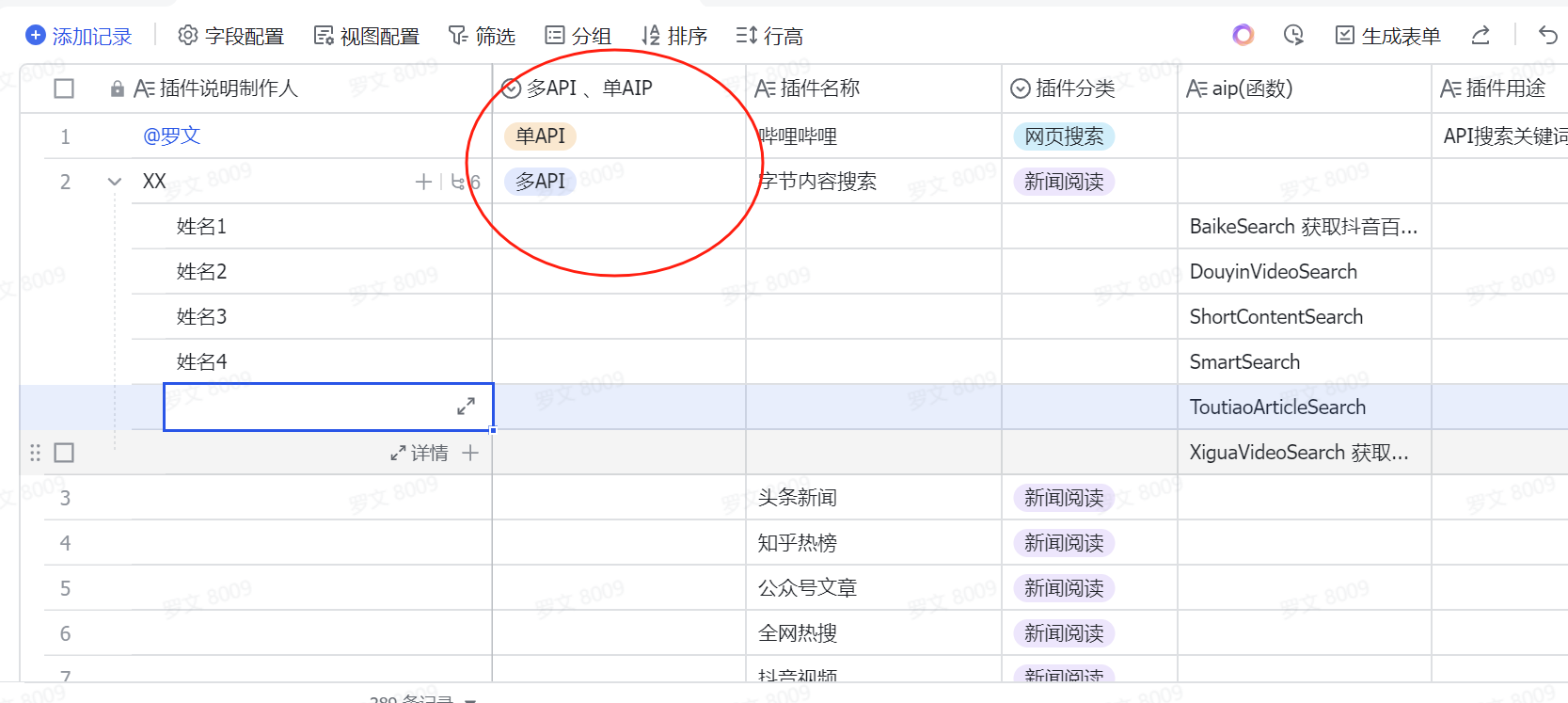Click 生成表单 generate form button
Viewport: 1568px width, 703px height.
(x=1388, y=36)
